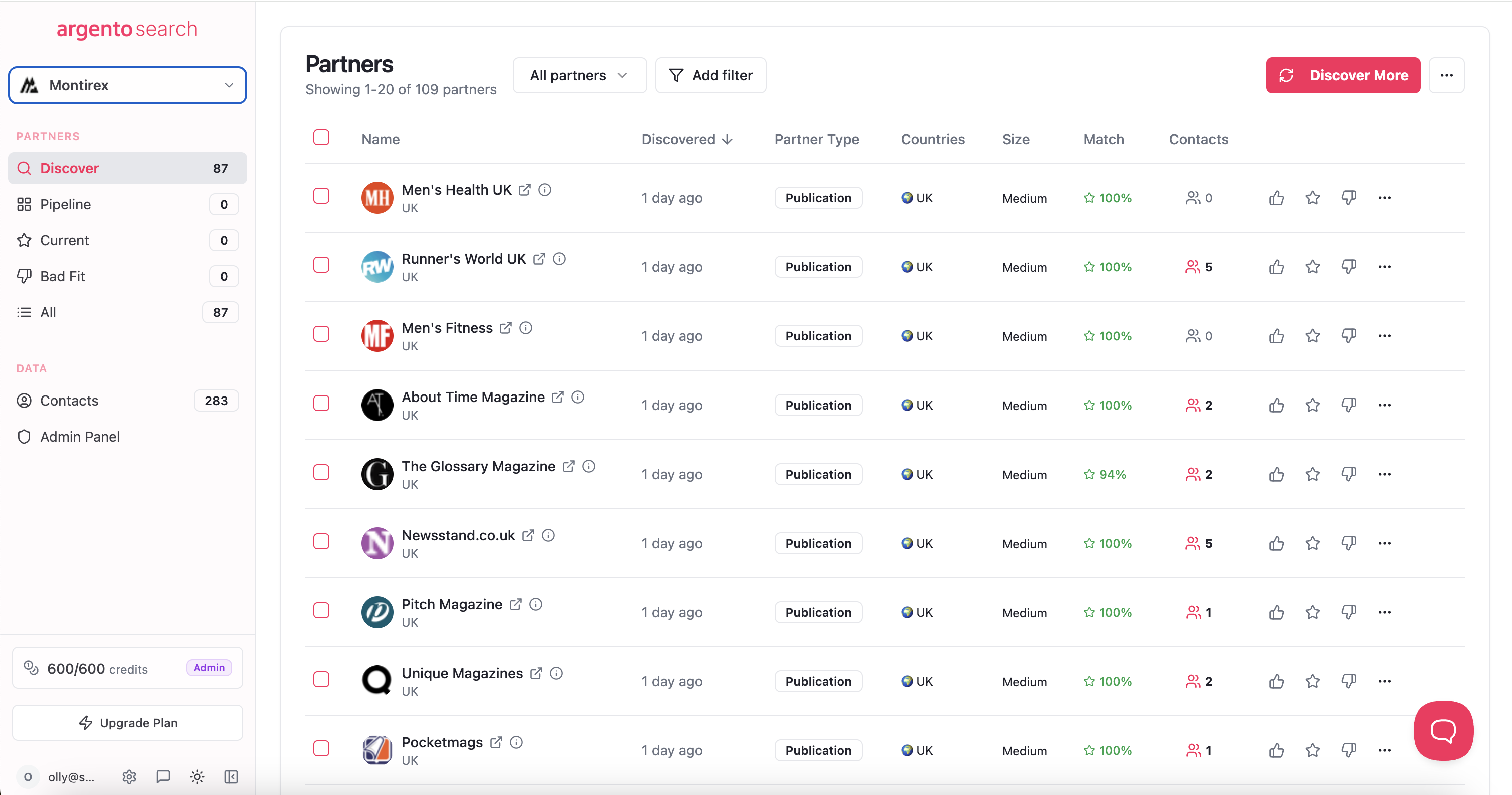This screenshot has height=795, width=1512.
Task: Open the Admin Panel section
Action: coord(79,436)
